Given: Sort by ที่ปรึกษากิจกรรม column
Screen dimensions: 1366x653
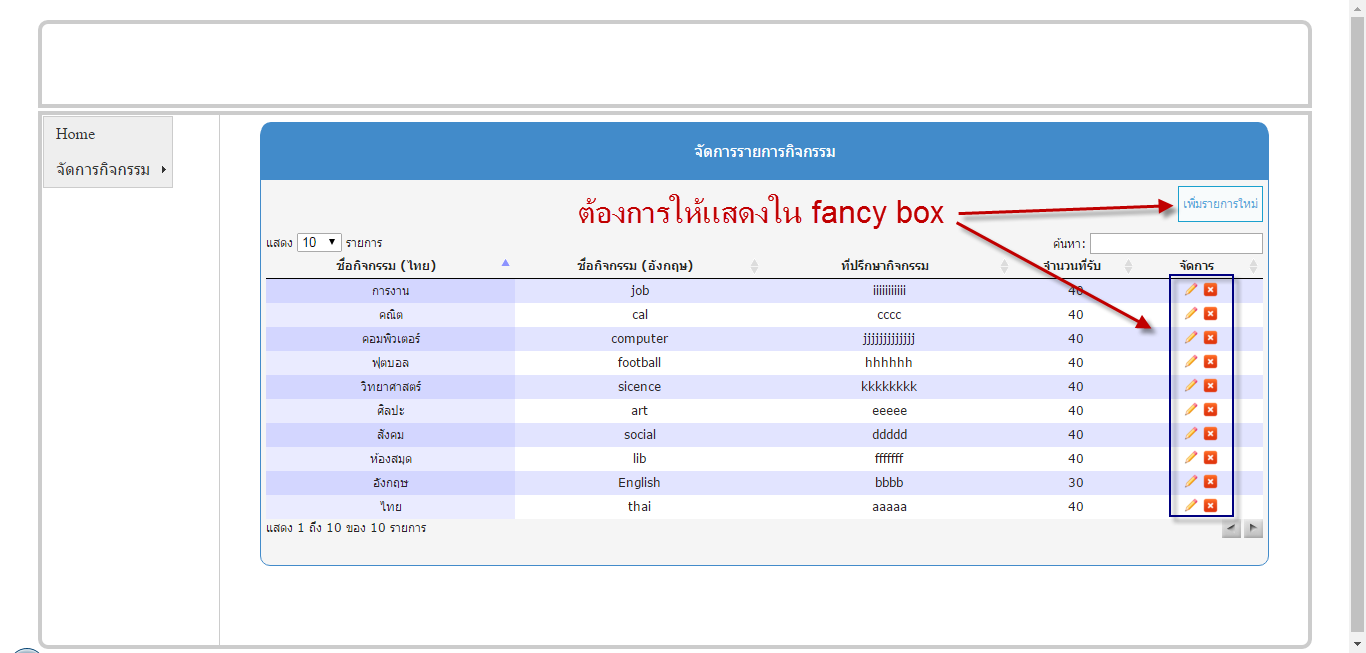Looking at the screenshot, I should (x=888, y=266).
